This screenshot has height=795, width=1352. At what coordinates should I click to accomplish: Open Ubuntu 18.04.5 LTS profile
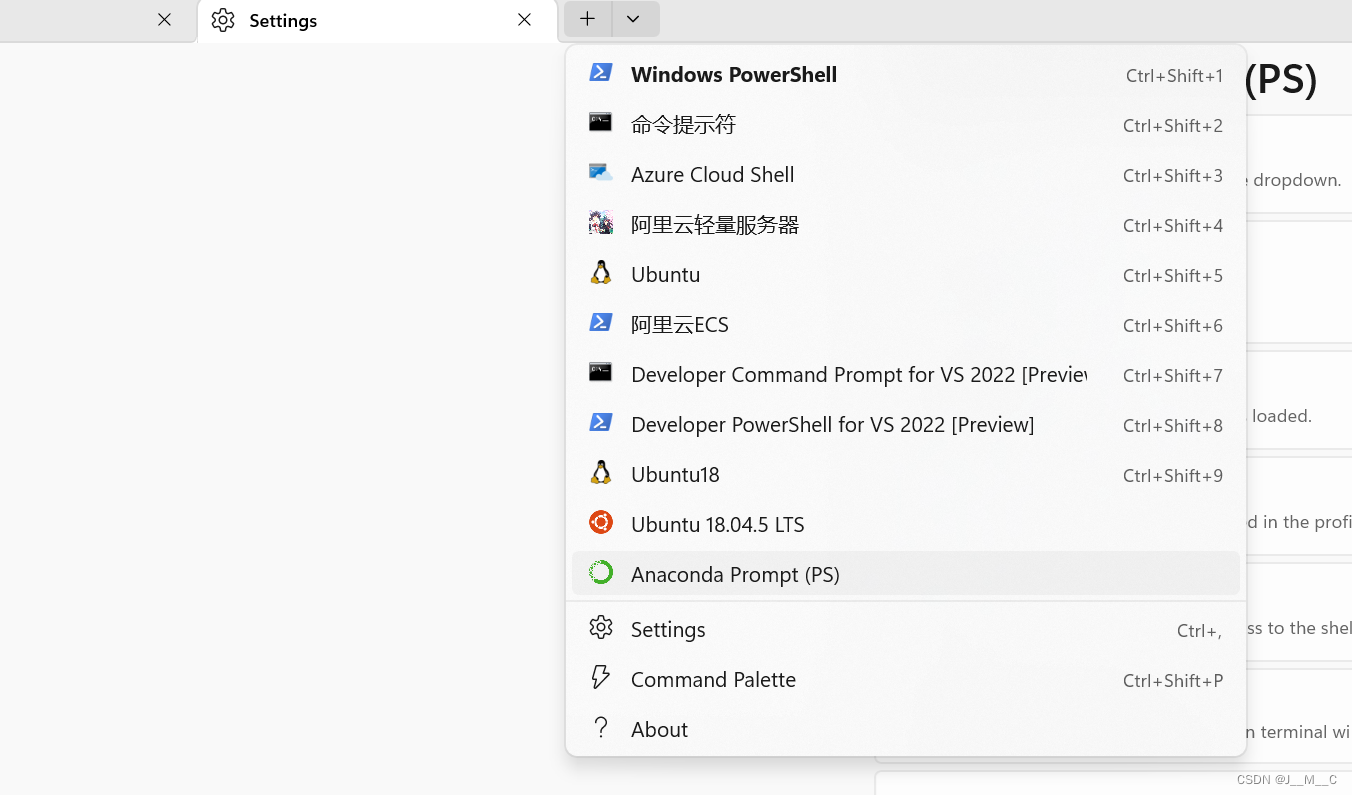(x=906, y=524)
